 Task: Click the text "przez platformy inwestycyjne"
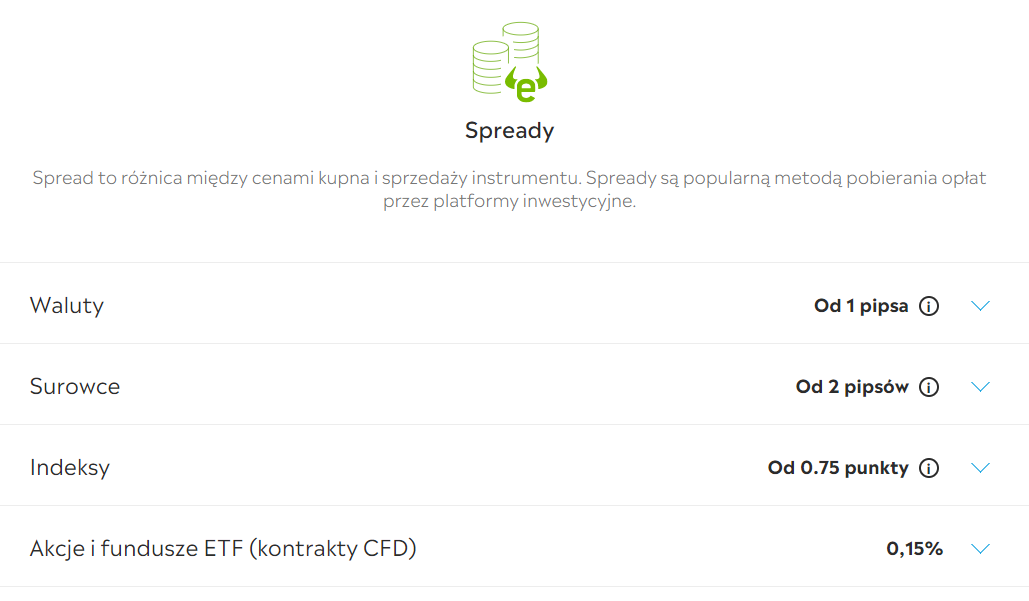tap(509, 201)
